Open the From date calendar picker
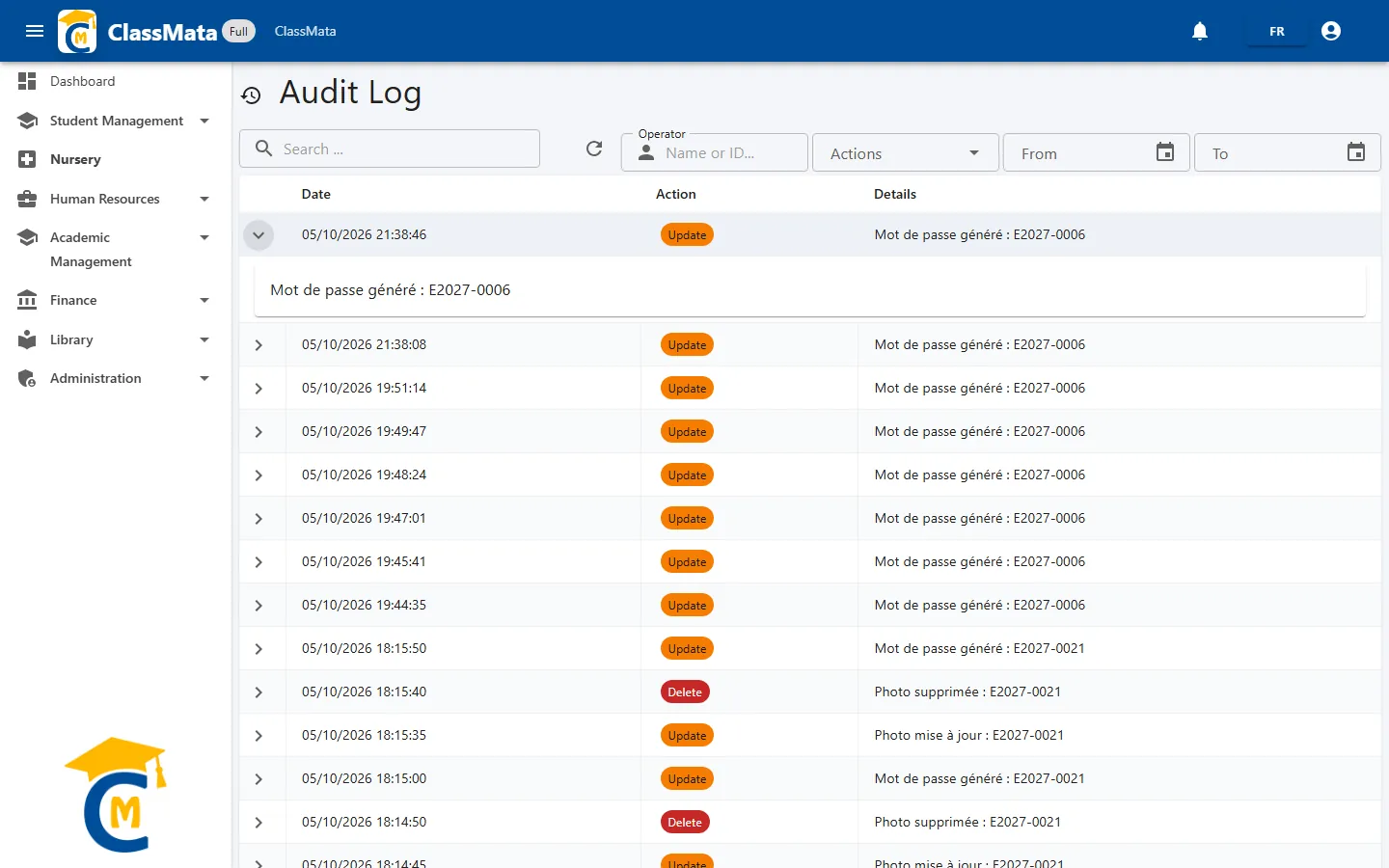The image size is (1389, 868). point(1165,152)
